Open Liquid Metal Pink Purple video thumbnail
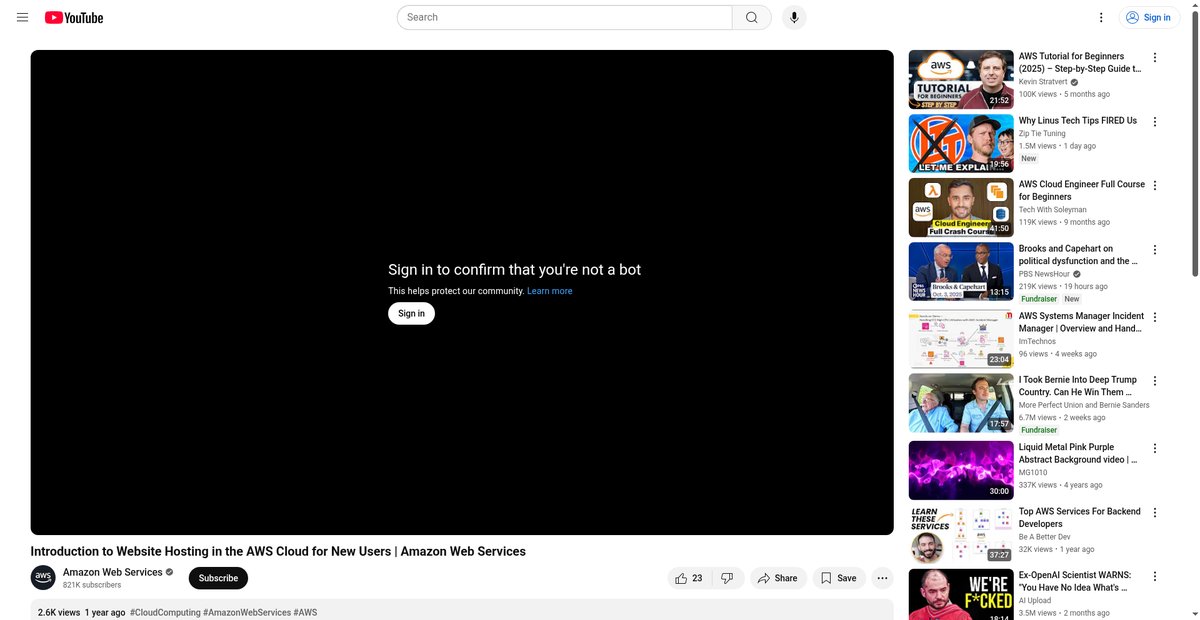The image size is (1200, 620). [961, 470]
